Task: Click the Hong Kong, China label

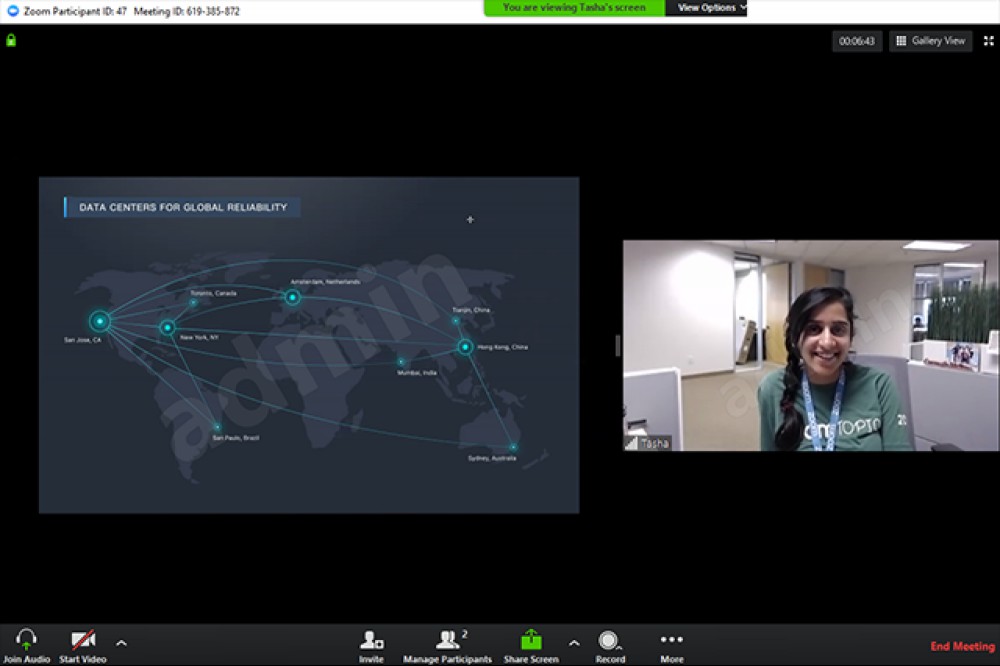Action: [503, 347]
